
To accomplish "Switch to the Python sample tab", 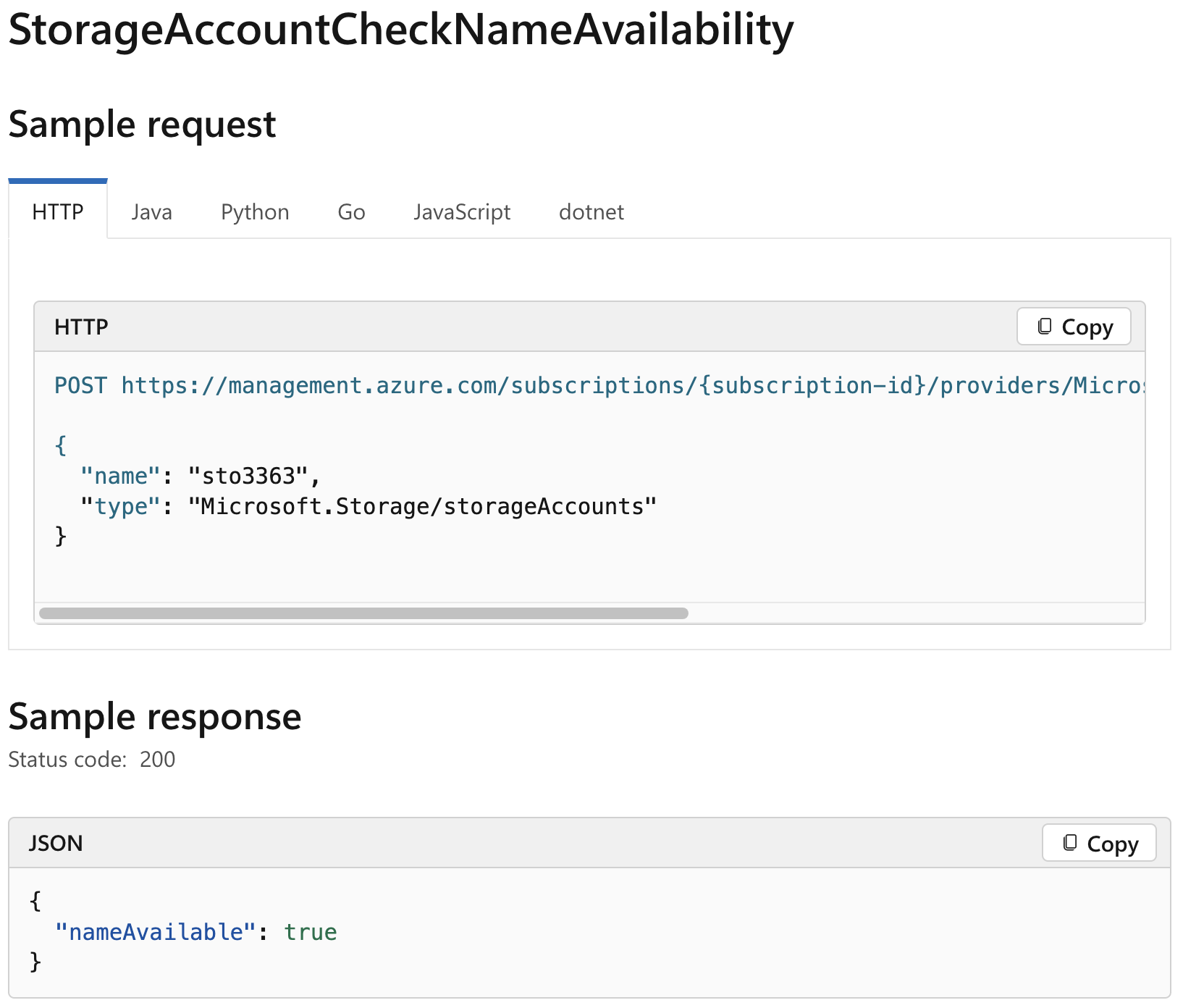I will click(x=255, y=212).
